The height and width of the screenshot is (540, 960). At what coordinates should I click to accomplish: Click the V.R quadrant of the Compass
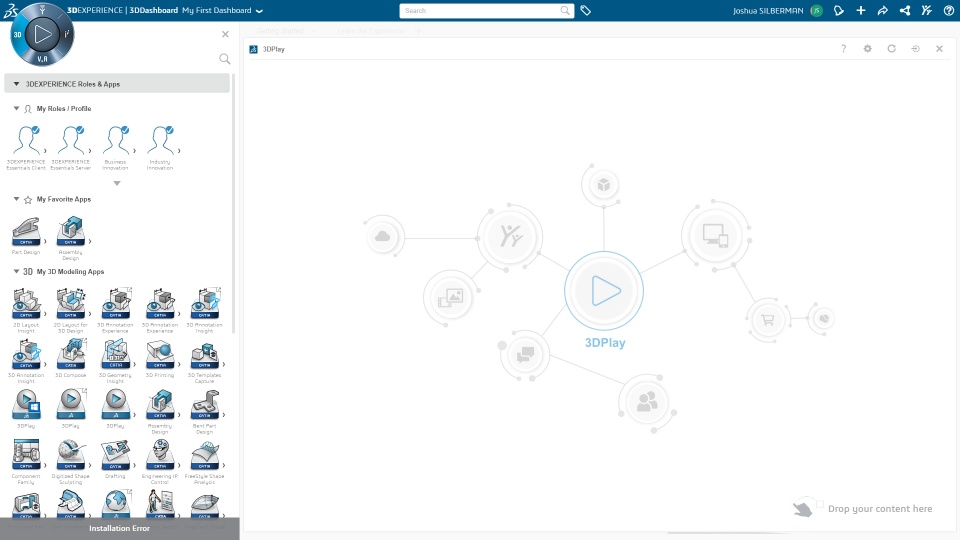pyautogui.click(x=42, y=59)
